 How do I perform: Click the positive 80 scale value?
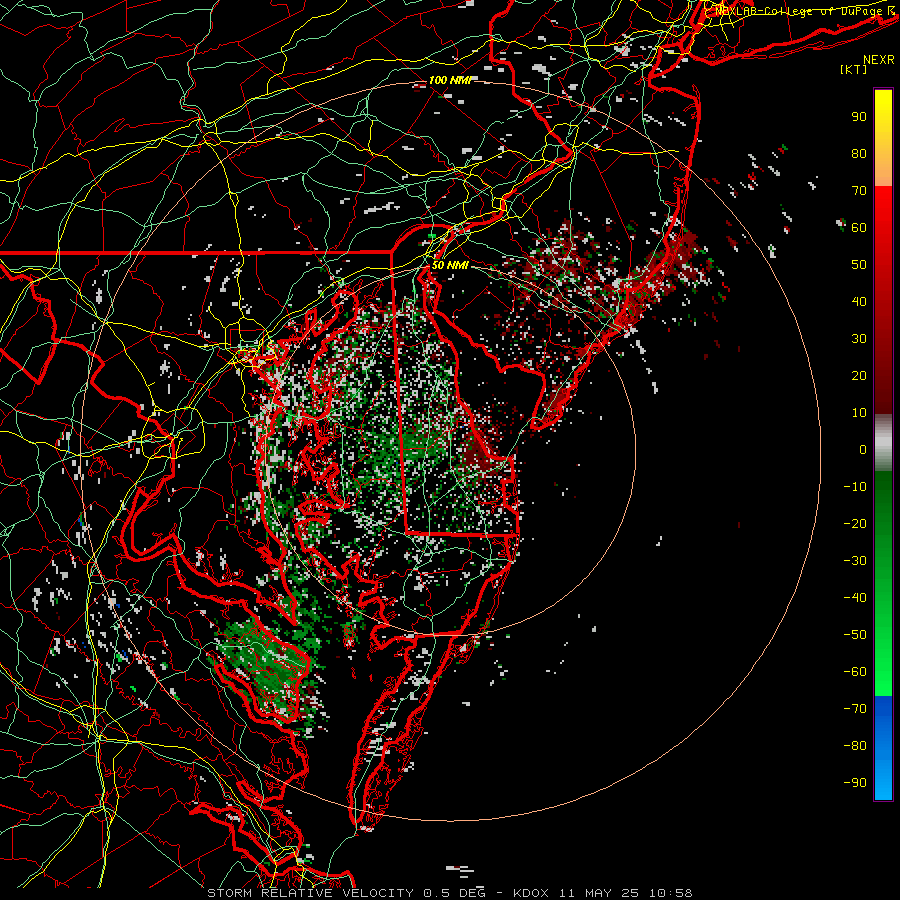coord(859,154)
